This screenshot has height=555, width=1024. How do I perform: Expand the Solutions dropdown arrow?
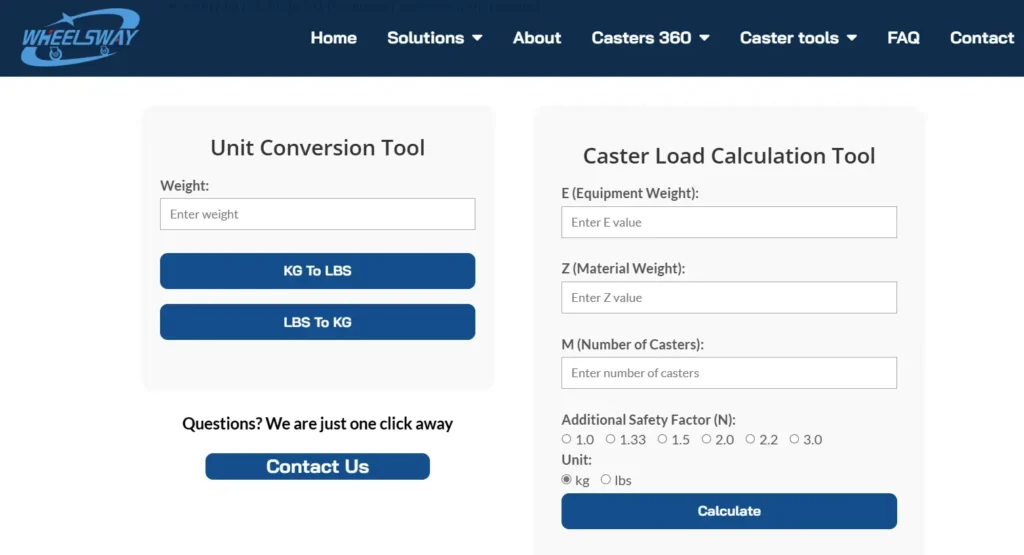pos(477,38)
